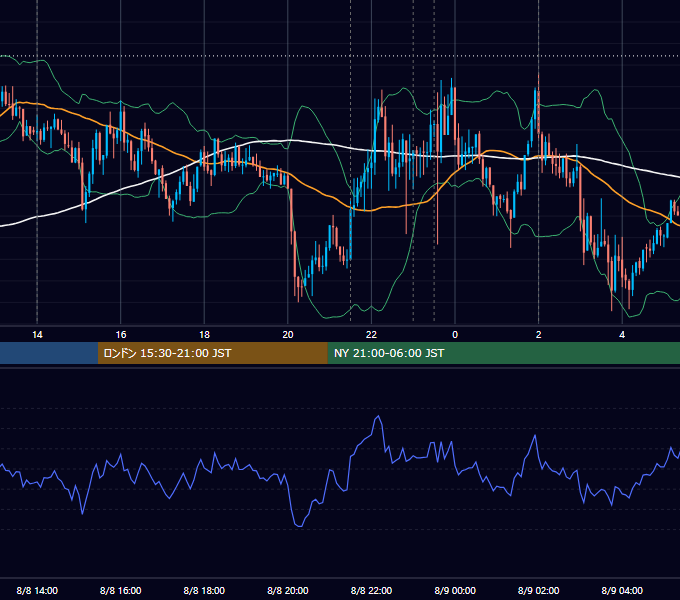This screenshot has width=680, height=600.
Task: Click the 4 hour label on price chart axis
Action: pyautogui.click(x=622, y=335)
